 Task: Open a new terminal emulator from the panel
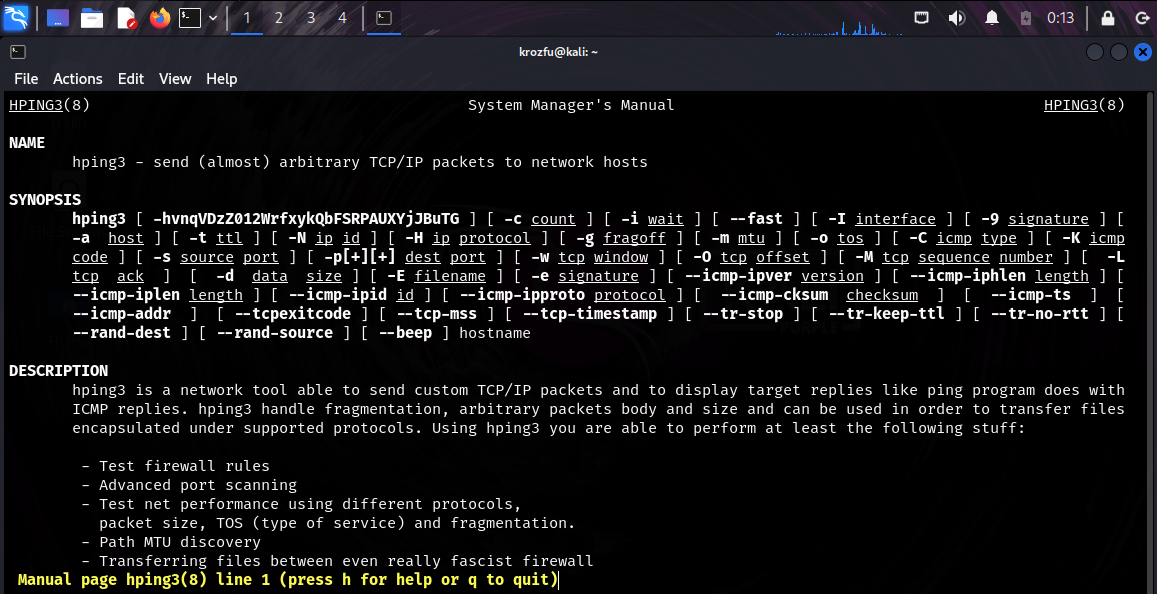click(190, 18)
